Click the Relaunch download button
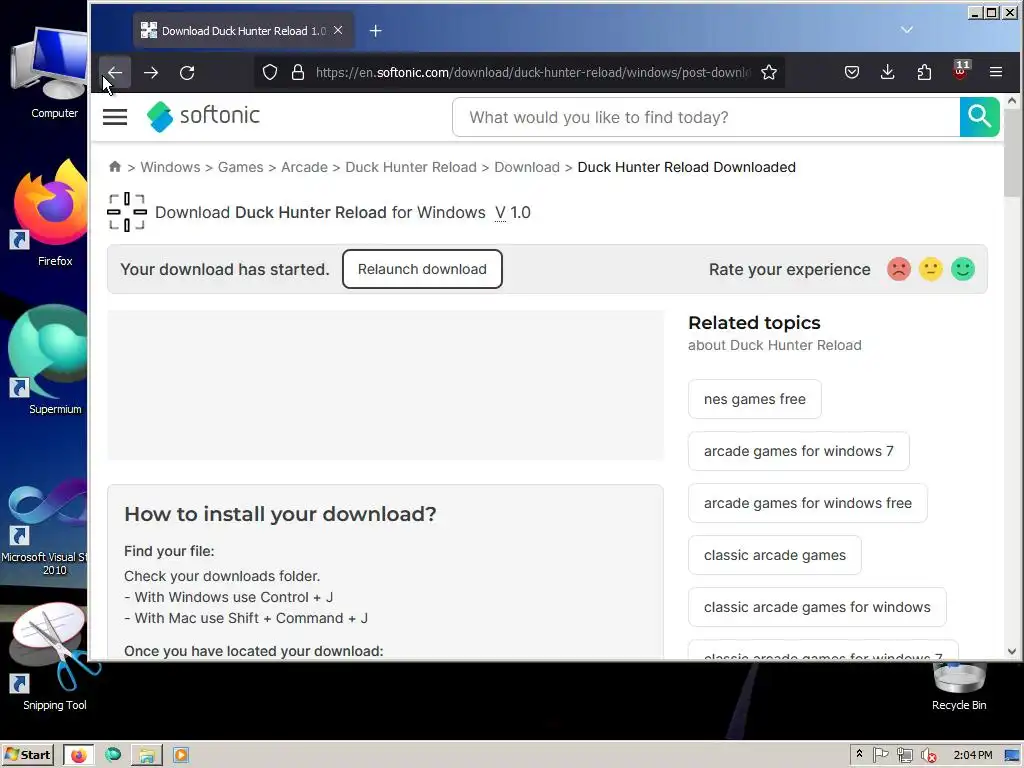The width and height of the screenshot is (1024, 768). pos(422,269)
